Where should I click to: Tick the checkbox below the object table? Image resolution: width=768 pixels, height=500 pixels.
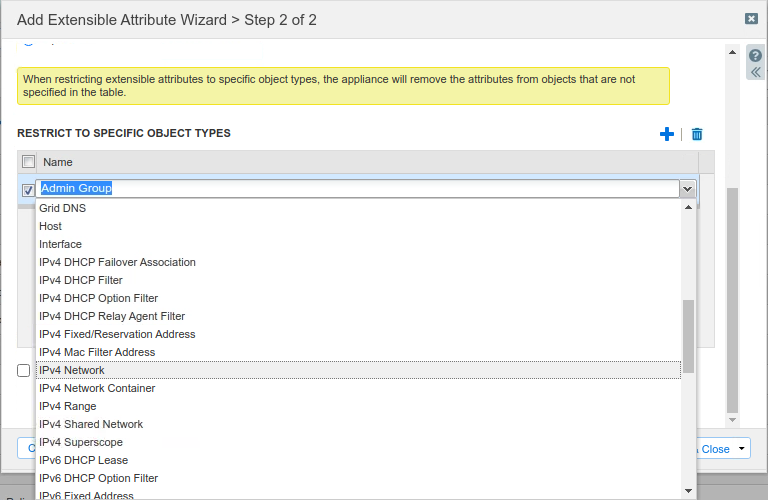tap(24, 371)
